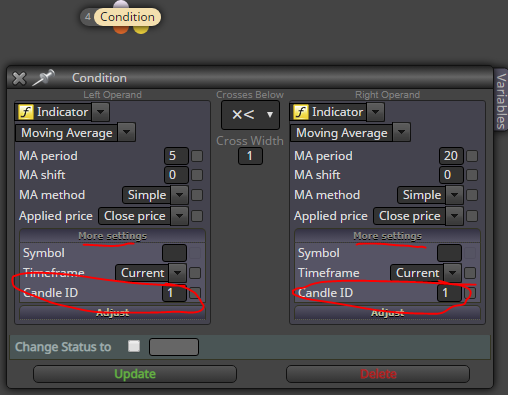
Task: Click the Left Operand Candle ID field
Action: [174, 293]
